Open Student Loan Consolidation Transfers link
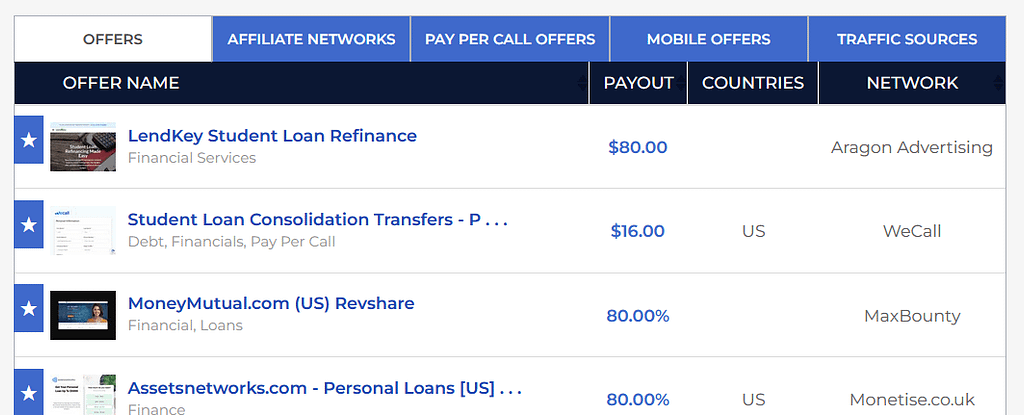This screenshot has height=415, width=1024. tap(317, 220)
